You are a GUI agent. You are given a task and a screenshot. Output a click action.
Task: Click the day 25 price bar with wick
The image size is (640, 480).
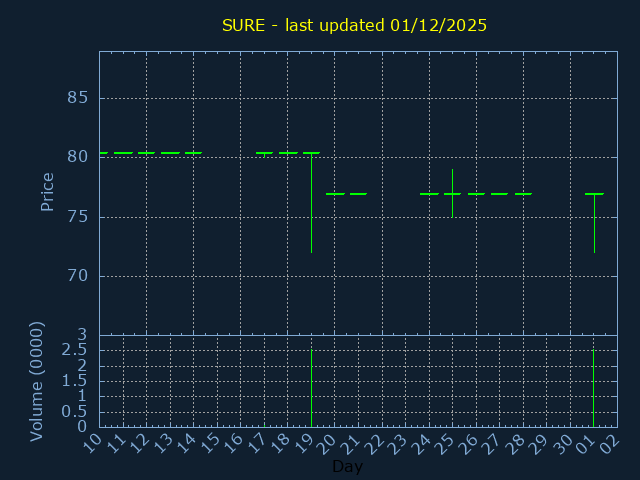(452, 193)
